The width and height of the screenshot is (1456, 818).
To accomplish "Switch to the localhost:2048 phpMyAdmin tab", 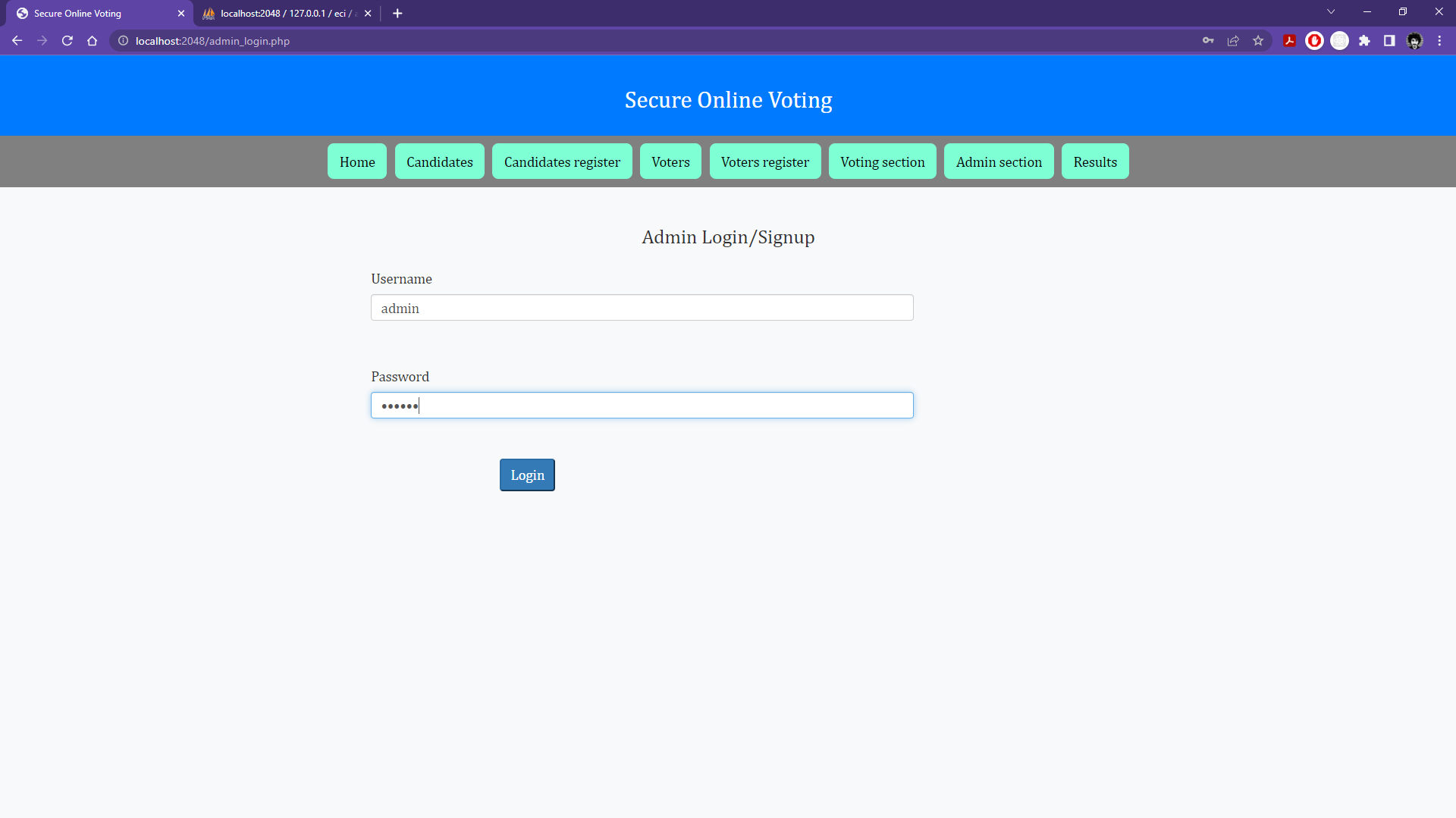I will click(281, 13).
